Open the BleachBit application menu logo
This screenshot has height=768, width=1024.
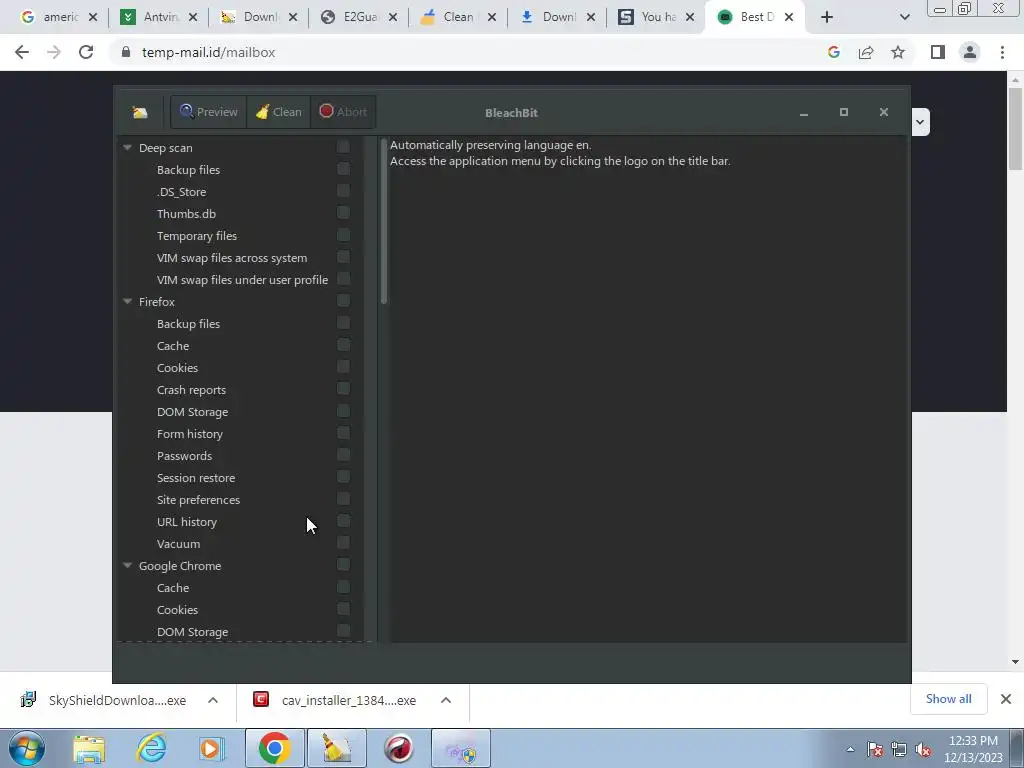click(140, 112)
